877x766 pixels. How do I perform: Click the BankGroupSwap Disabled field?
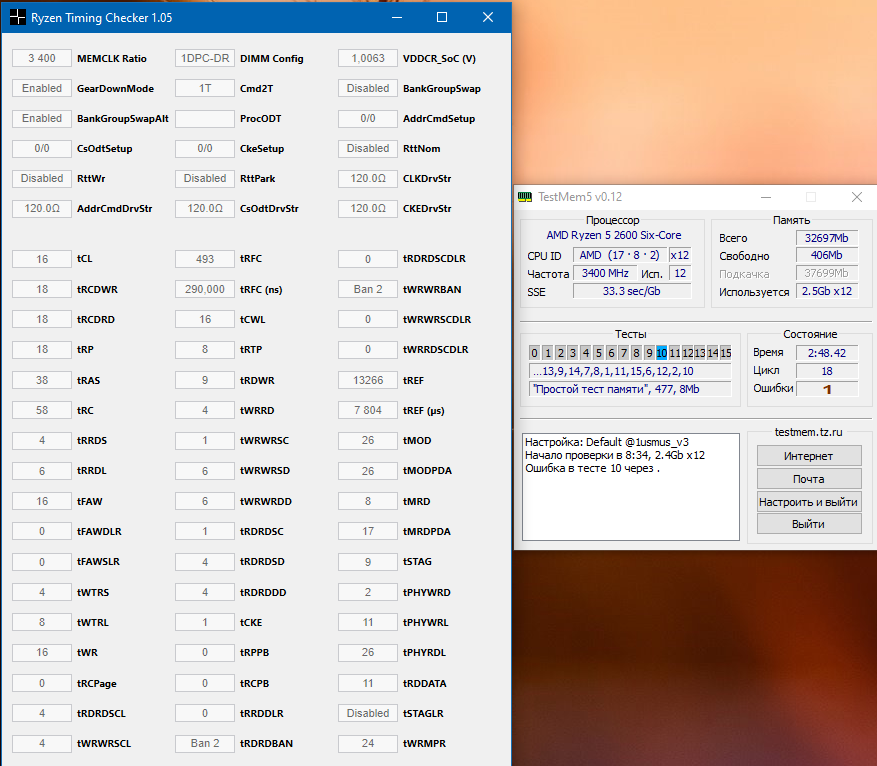tap(367, 88)
